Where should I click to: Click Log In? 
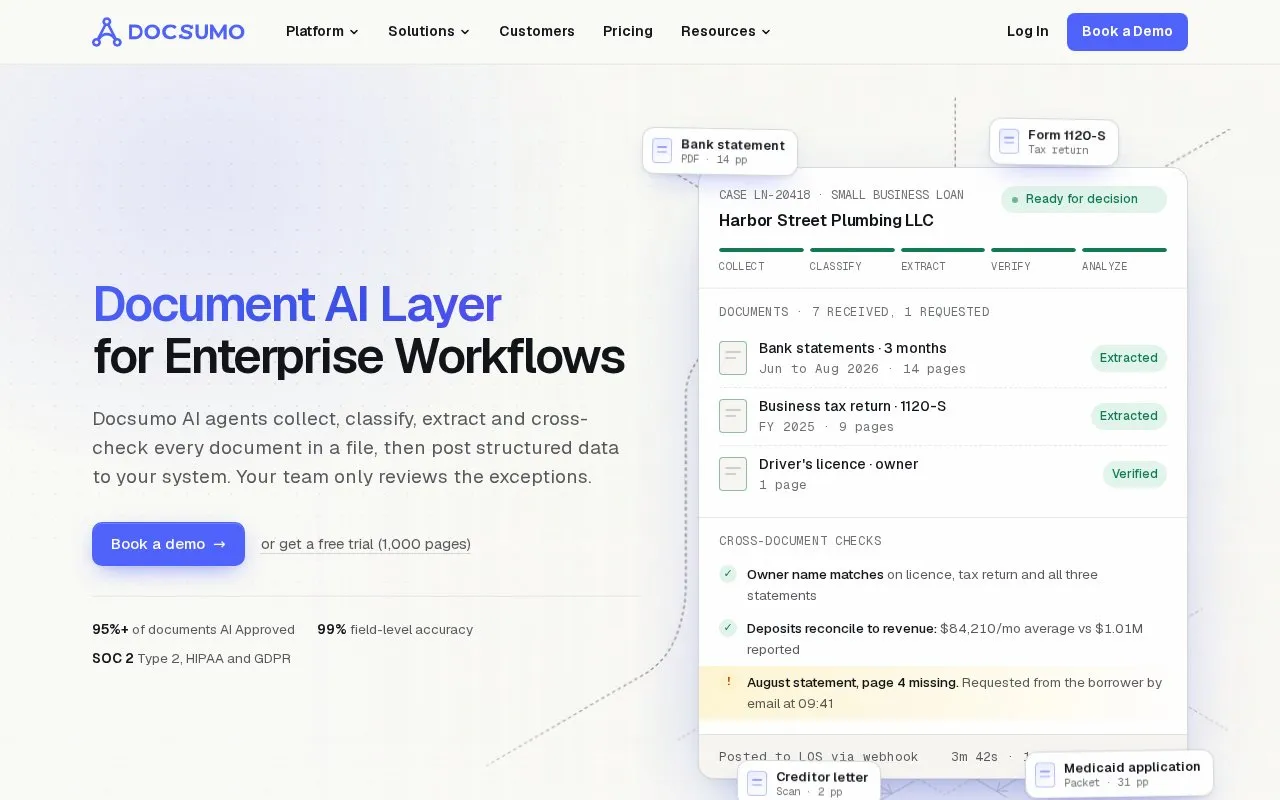tap(1028, 31)
